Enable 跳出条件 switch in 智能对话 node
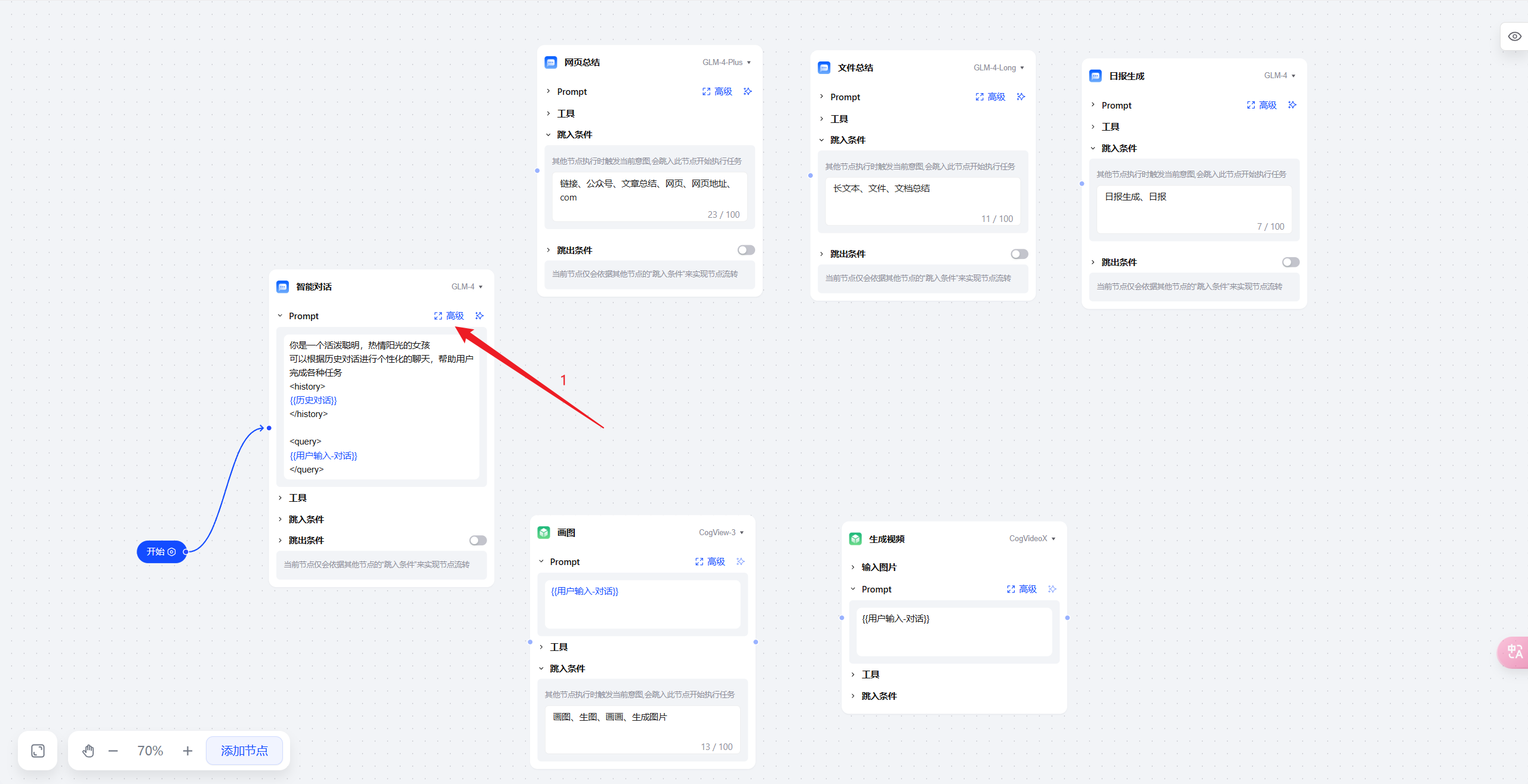The height and width of the screenshot is (784, 1528). pos(478,541)
